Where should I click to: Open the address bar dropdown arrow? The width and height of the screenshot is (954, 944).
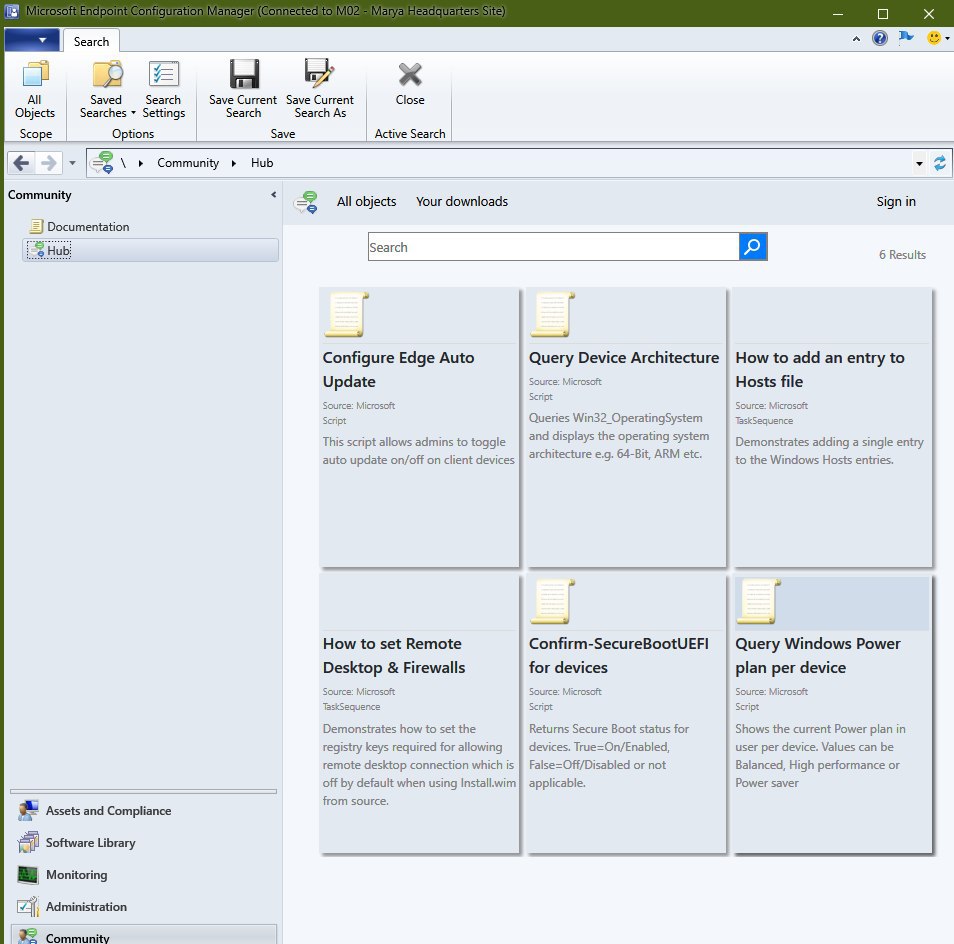[x=919, y=163]
